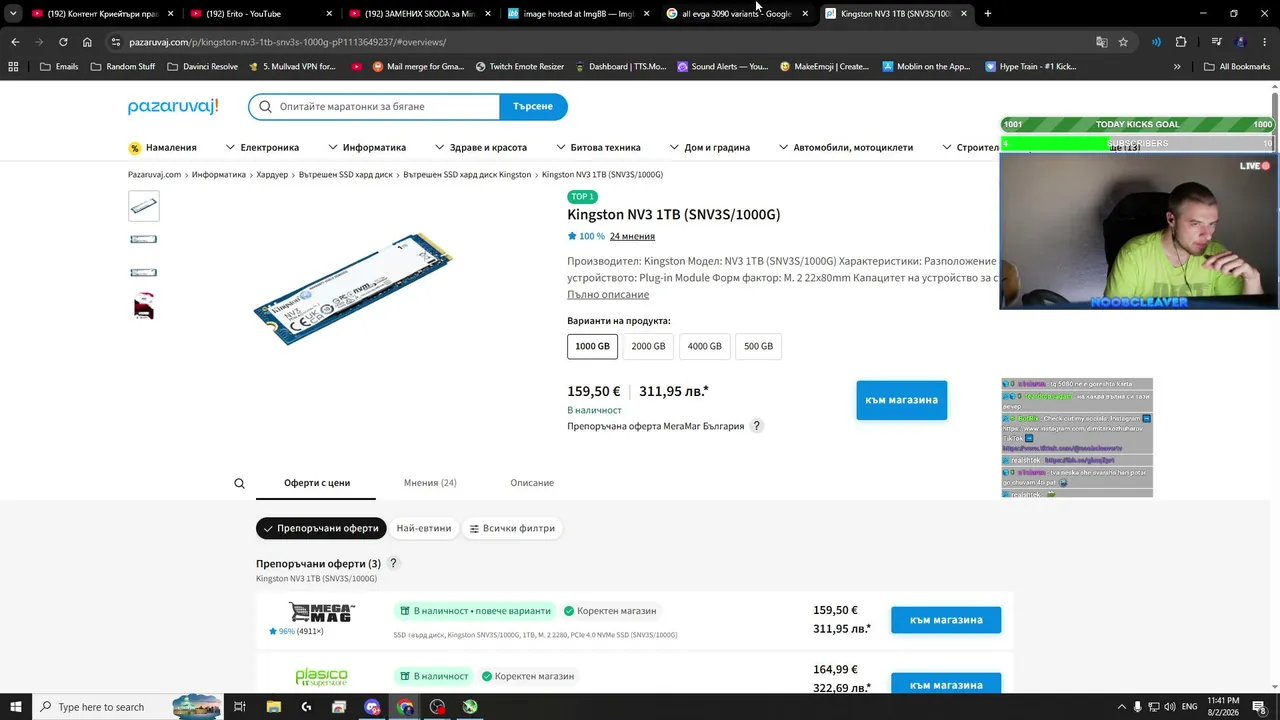Open the 24 мнения reviews link
Viewport: 1280px width, 720px height.
(632, 237)
